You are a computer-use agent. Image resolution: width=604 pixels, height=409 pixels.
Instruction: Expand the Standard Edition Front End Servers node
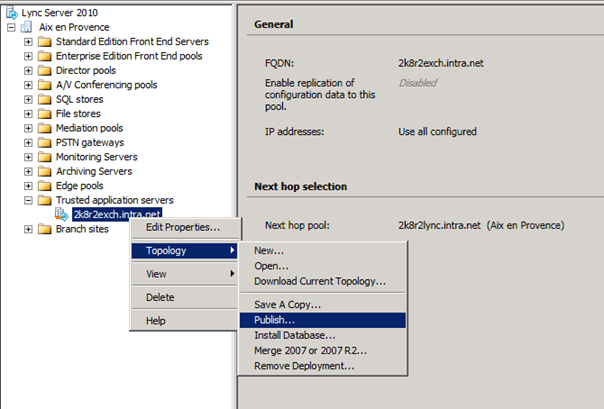28,41
